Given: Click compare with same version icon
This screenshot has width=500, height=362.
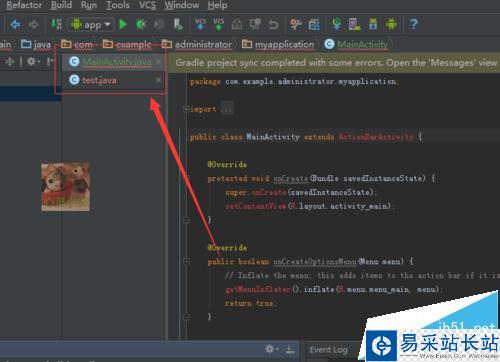Looking at the screenshot, I should 255,24.
